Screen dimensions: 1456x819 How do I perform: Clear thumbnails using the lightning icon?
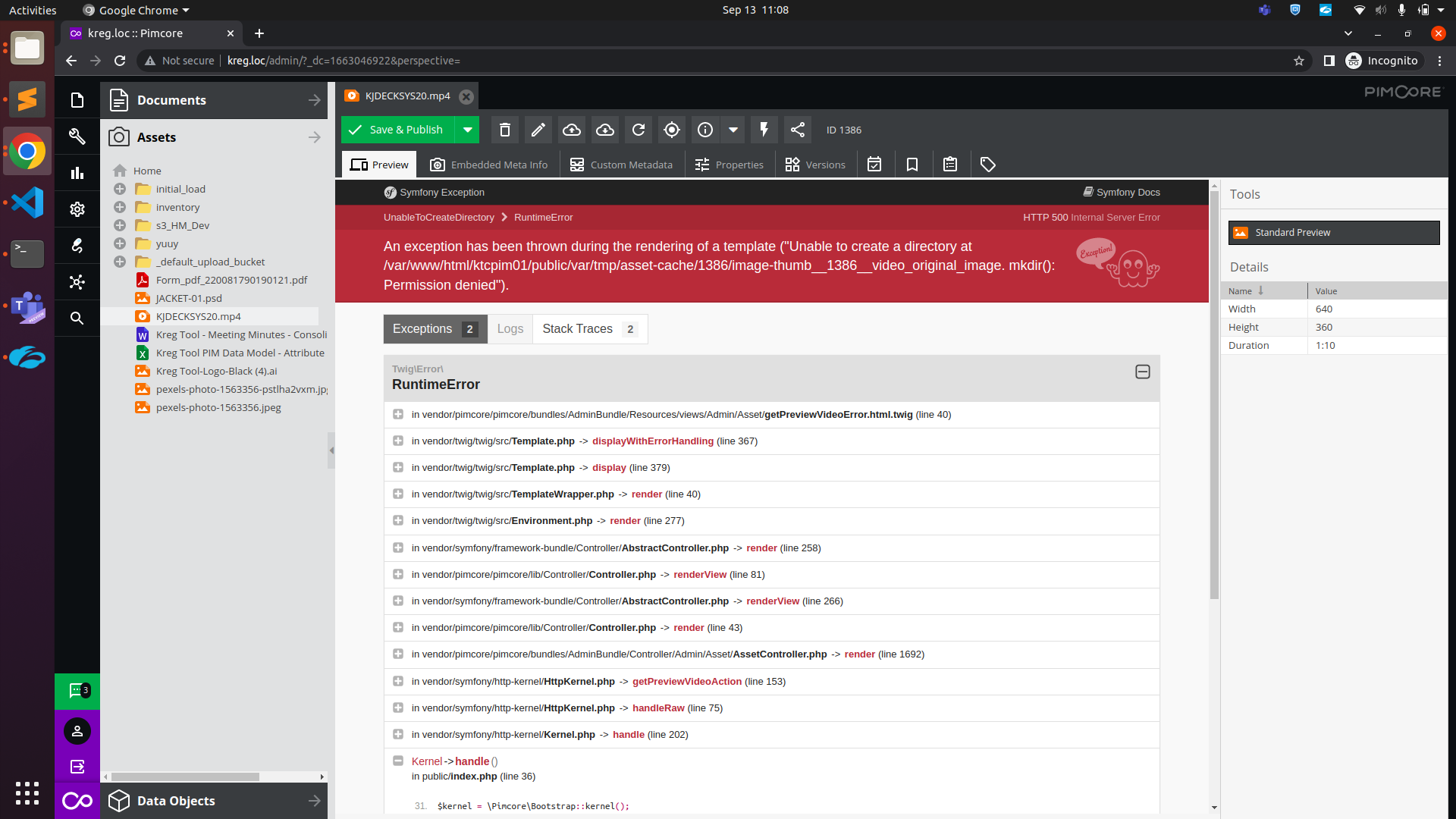(x=764, y=130)
